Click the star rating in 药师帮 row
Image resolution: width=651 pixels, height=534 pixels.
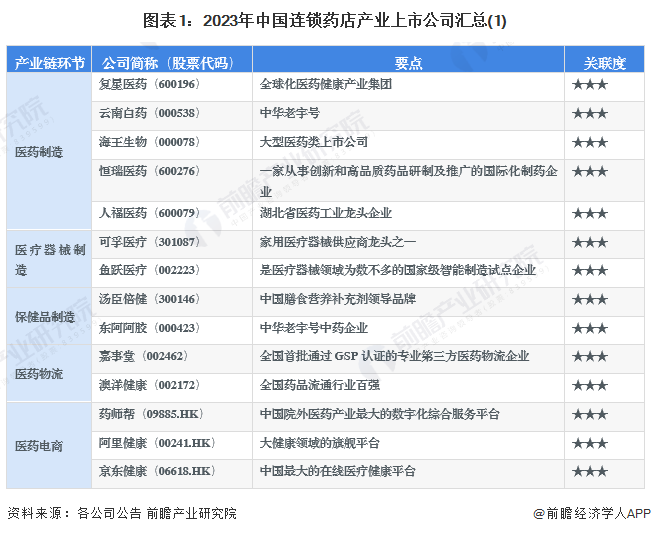(590, 415)
